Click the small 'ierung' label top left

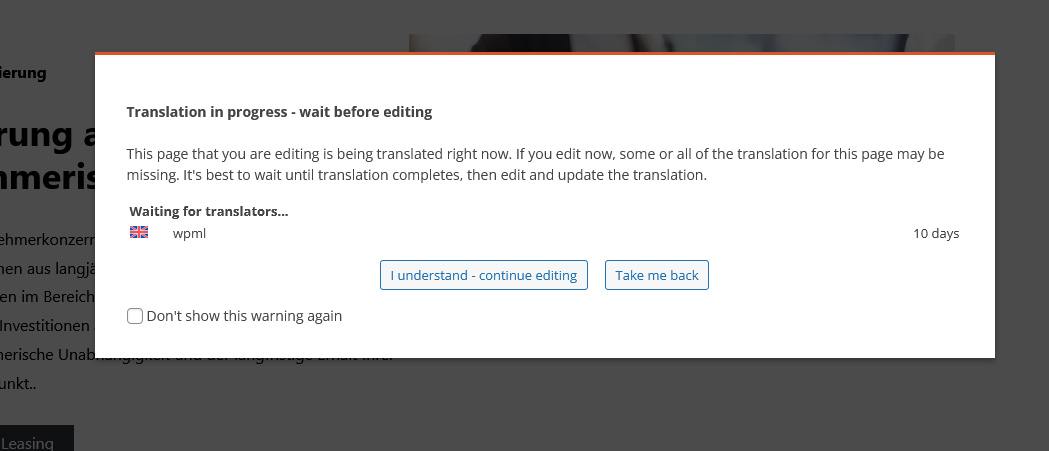tap(23, 73)
